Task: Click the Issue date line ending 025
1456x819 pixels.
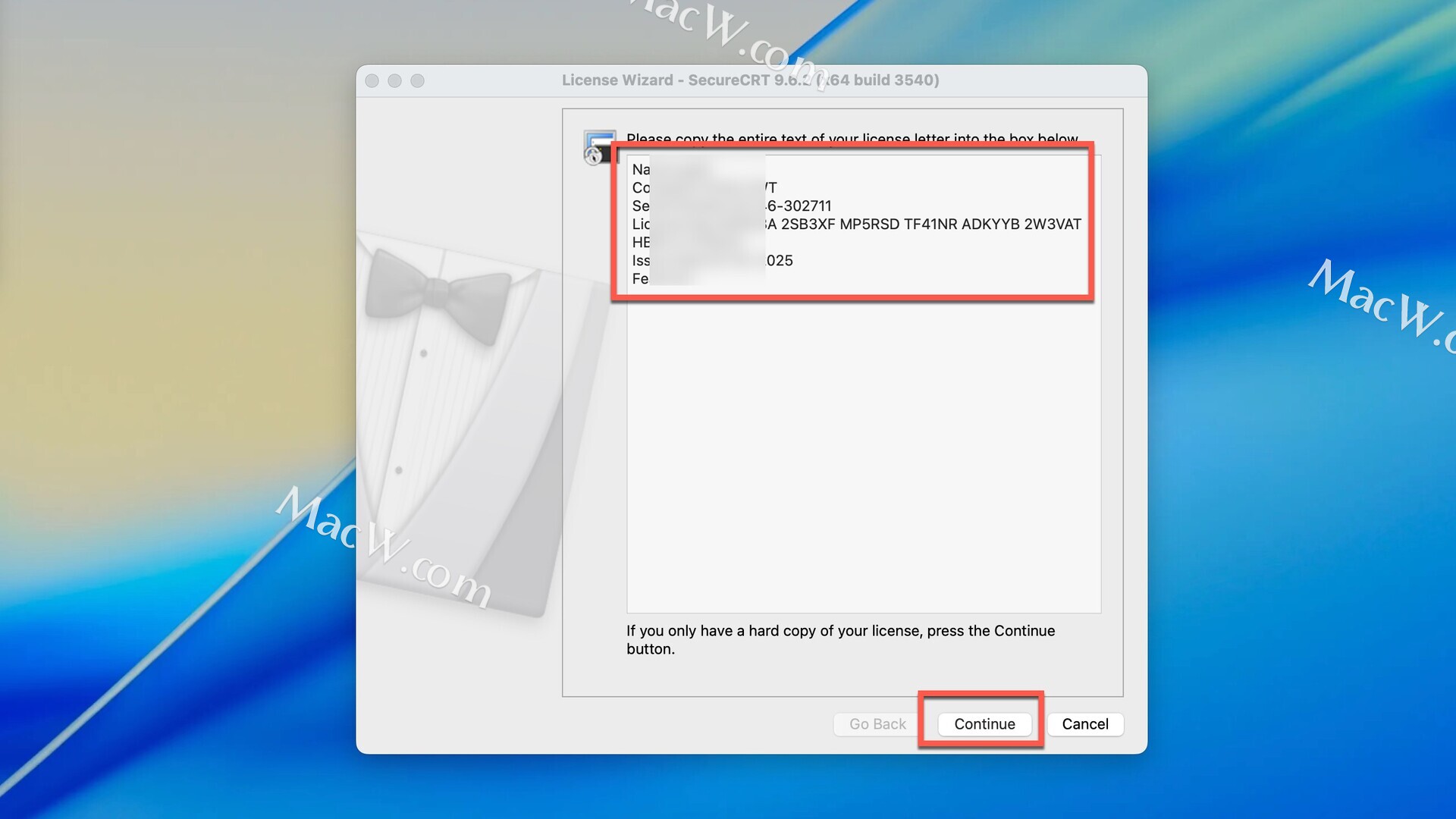Action: point(779,261)
